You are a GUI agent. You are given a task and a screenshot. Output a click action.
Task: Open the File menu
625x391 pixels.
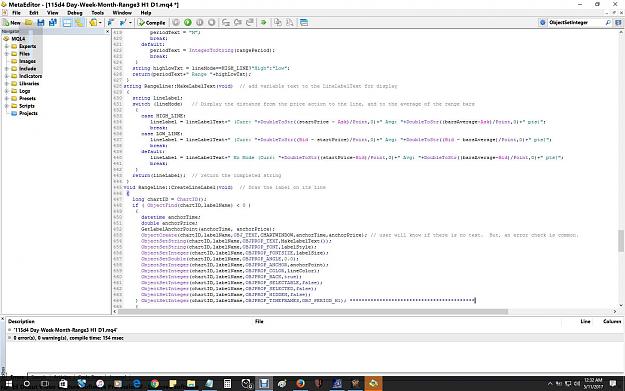16,13
